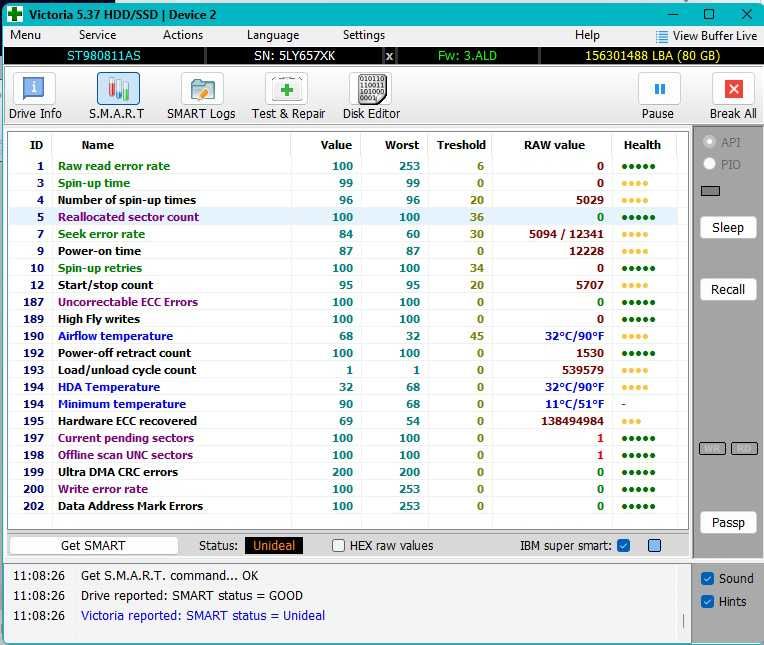Select the Uncorrectable ECC Errors row
Viewport: 764px width, 645px height.
coord(343,302)
